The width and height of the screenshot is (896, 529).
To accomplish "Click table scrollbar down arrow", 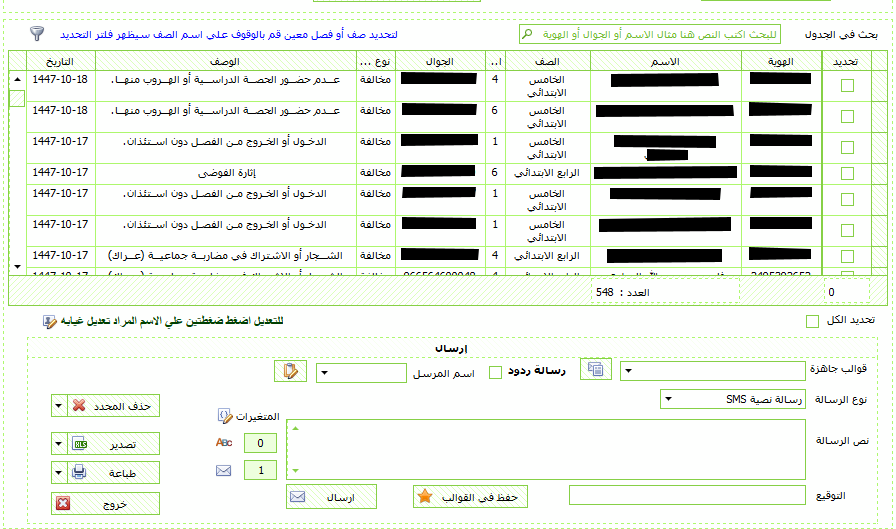I will click(17, 267).
